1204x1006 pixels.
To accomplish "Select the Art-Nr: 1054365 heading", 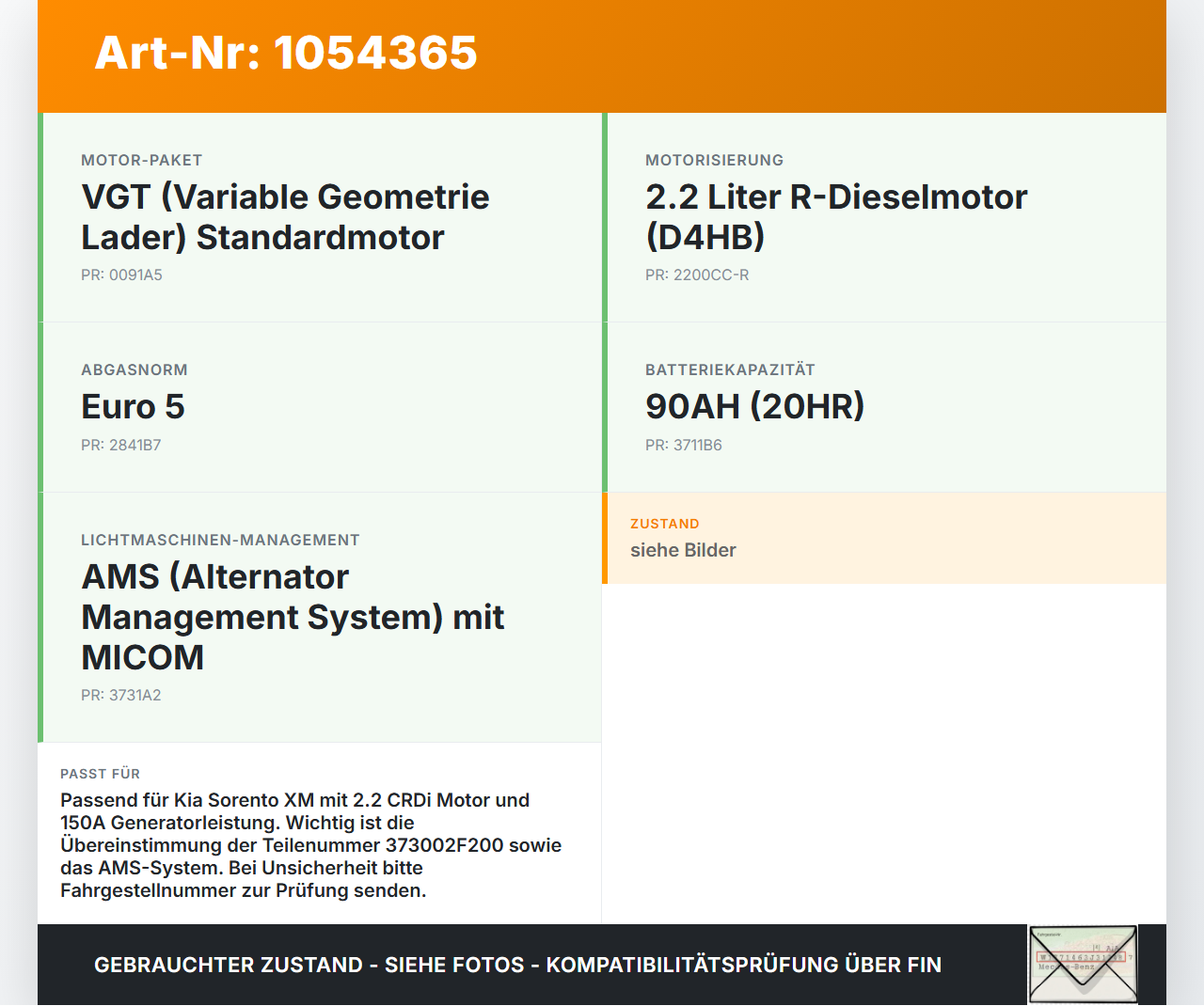I will tap(286, 53).
